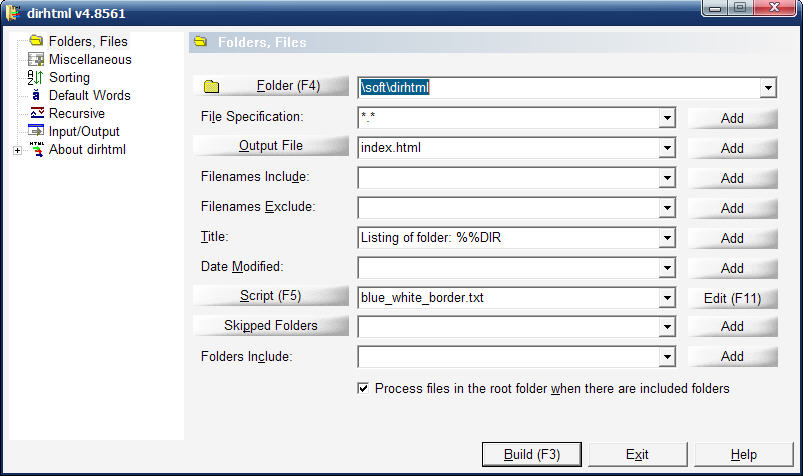Click the Filenames Include input field
Viewport: 803px width, 476px height.
point(508,178)
